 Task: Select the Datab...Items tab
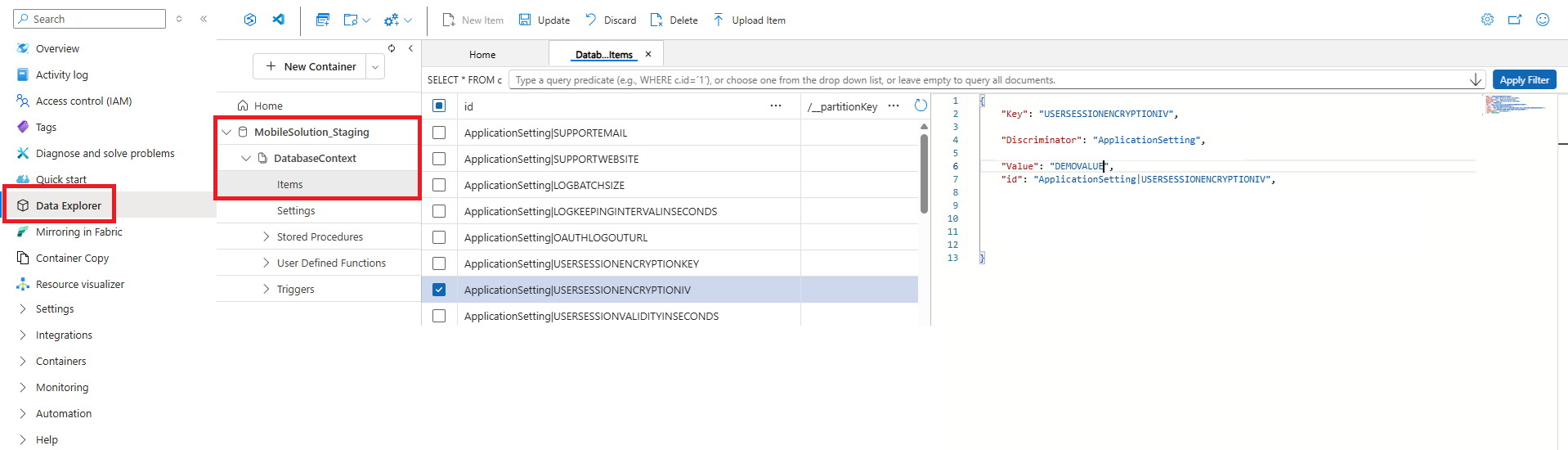click(604, 55)
